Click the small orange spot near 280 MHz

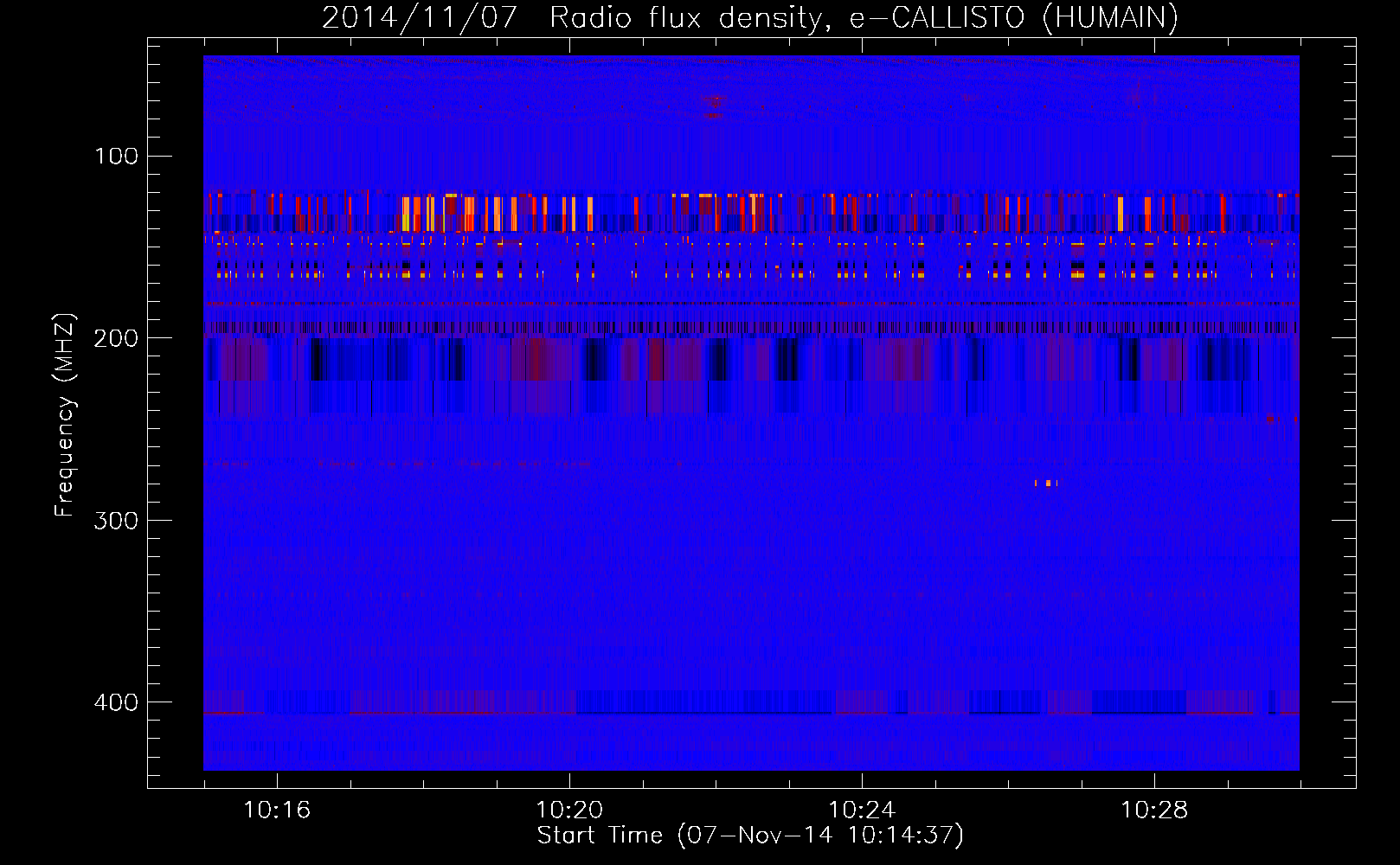pos(1046,483)
